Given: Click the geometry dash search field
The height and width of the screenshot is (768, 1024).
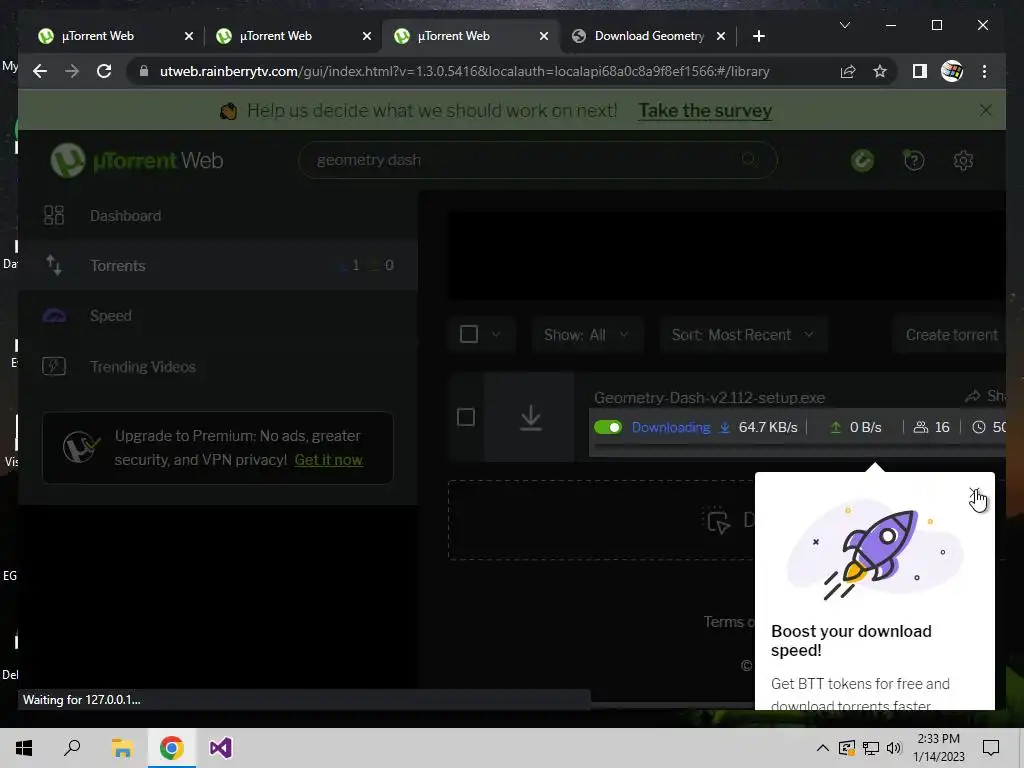Looking at the screenshot, I should (537, 160).
